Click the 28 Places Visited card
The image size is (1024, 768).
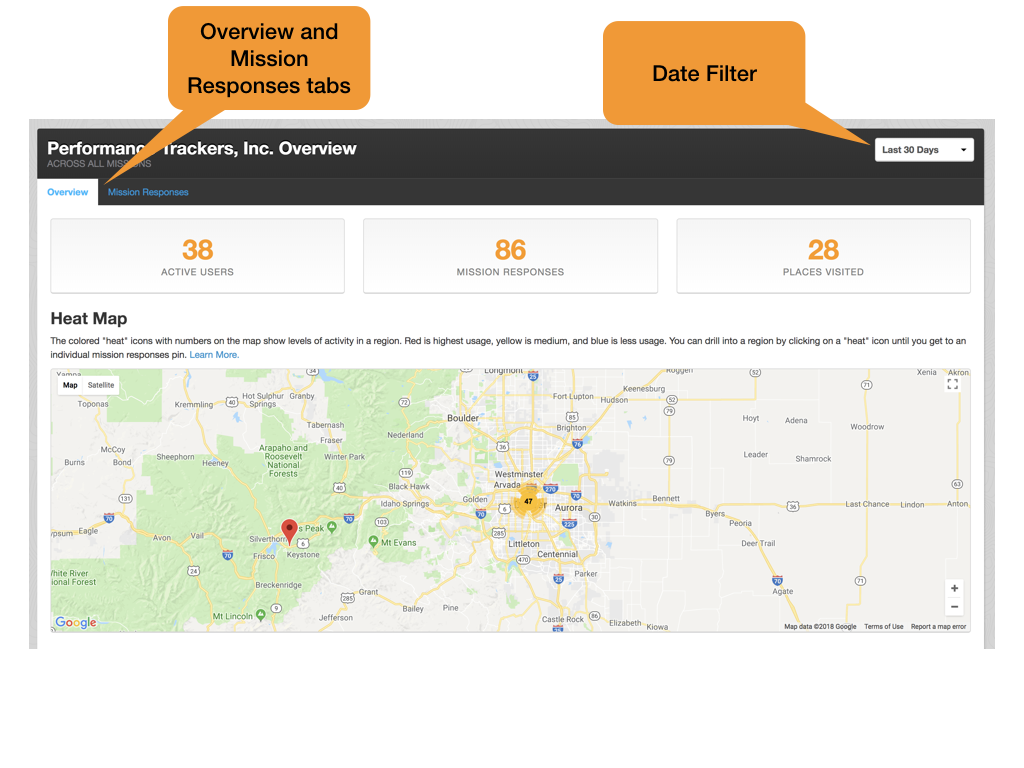[824, 256]
